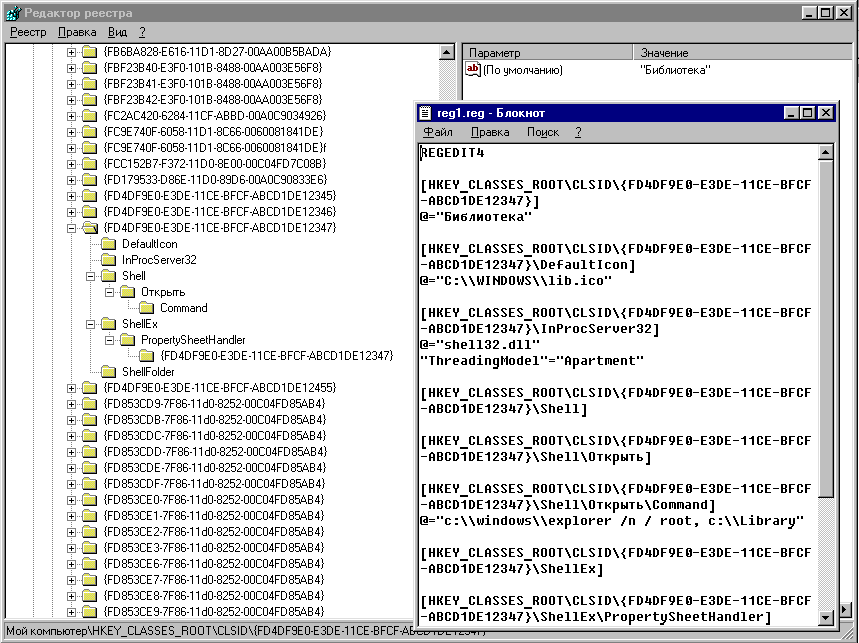
Task: Click folder icon of {FBF23B42-E3F0-101B-8488-00AA003E56F8}
Action: point(89,100)
